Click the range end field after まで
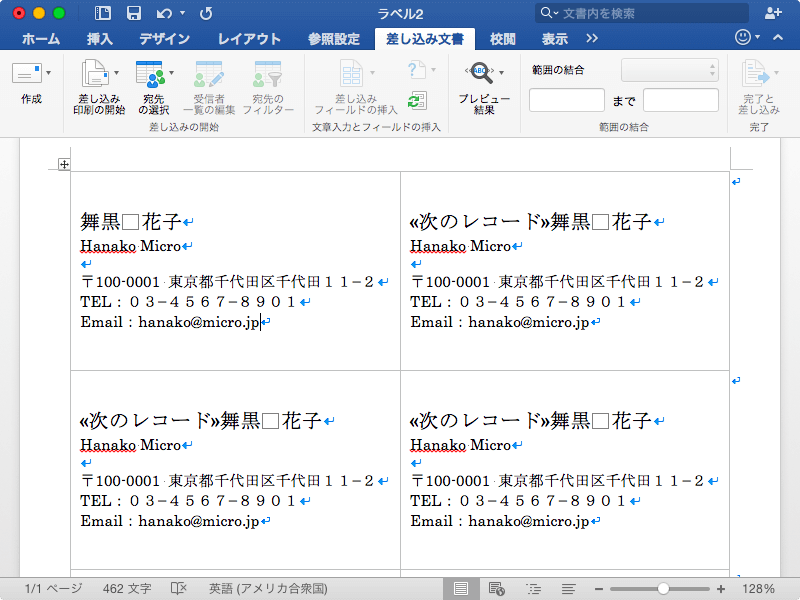Image resolution: width=800 pixels, height=600 pixels. coord(681,100)
